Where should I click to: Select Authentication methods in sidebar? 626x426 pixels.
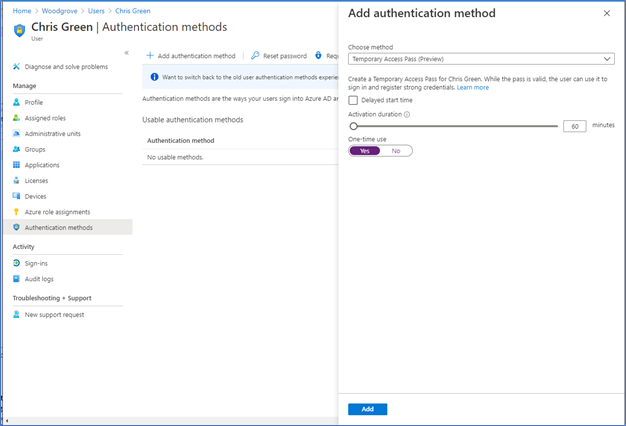coord(69,227)
